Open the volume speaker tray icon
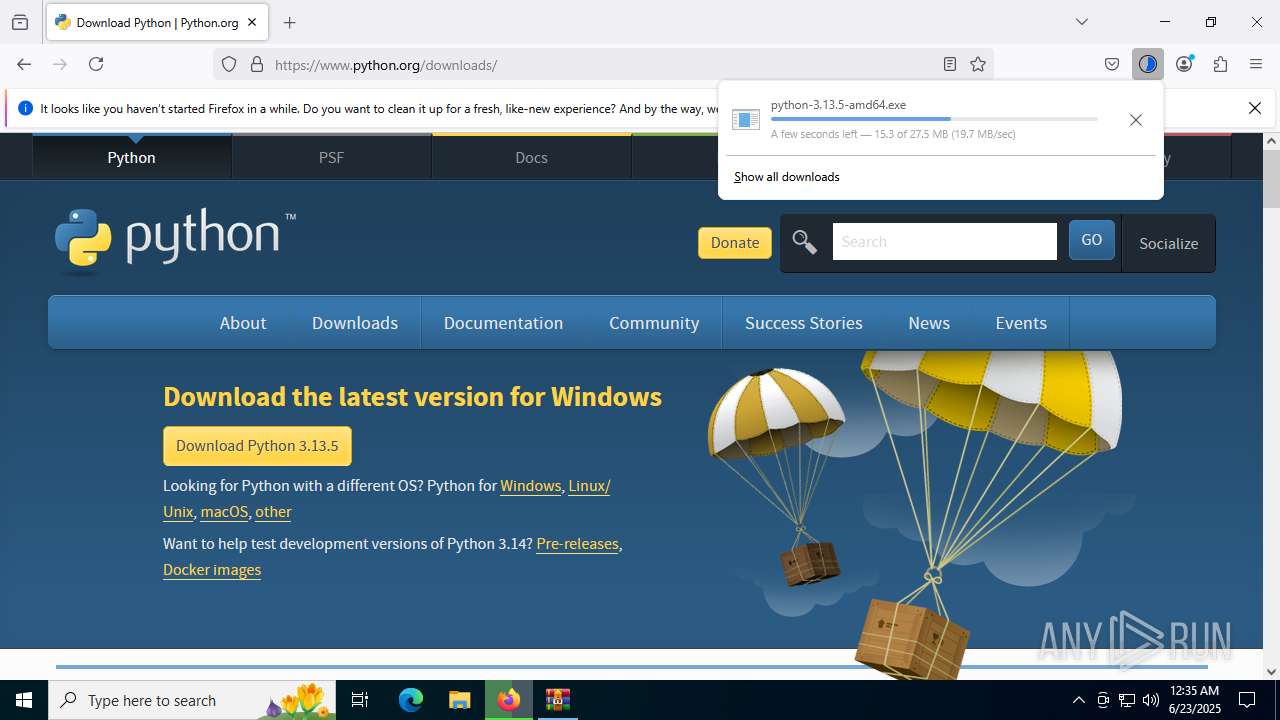The width and height of the screenshot is (1280, 720). (1151, 700)
